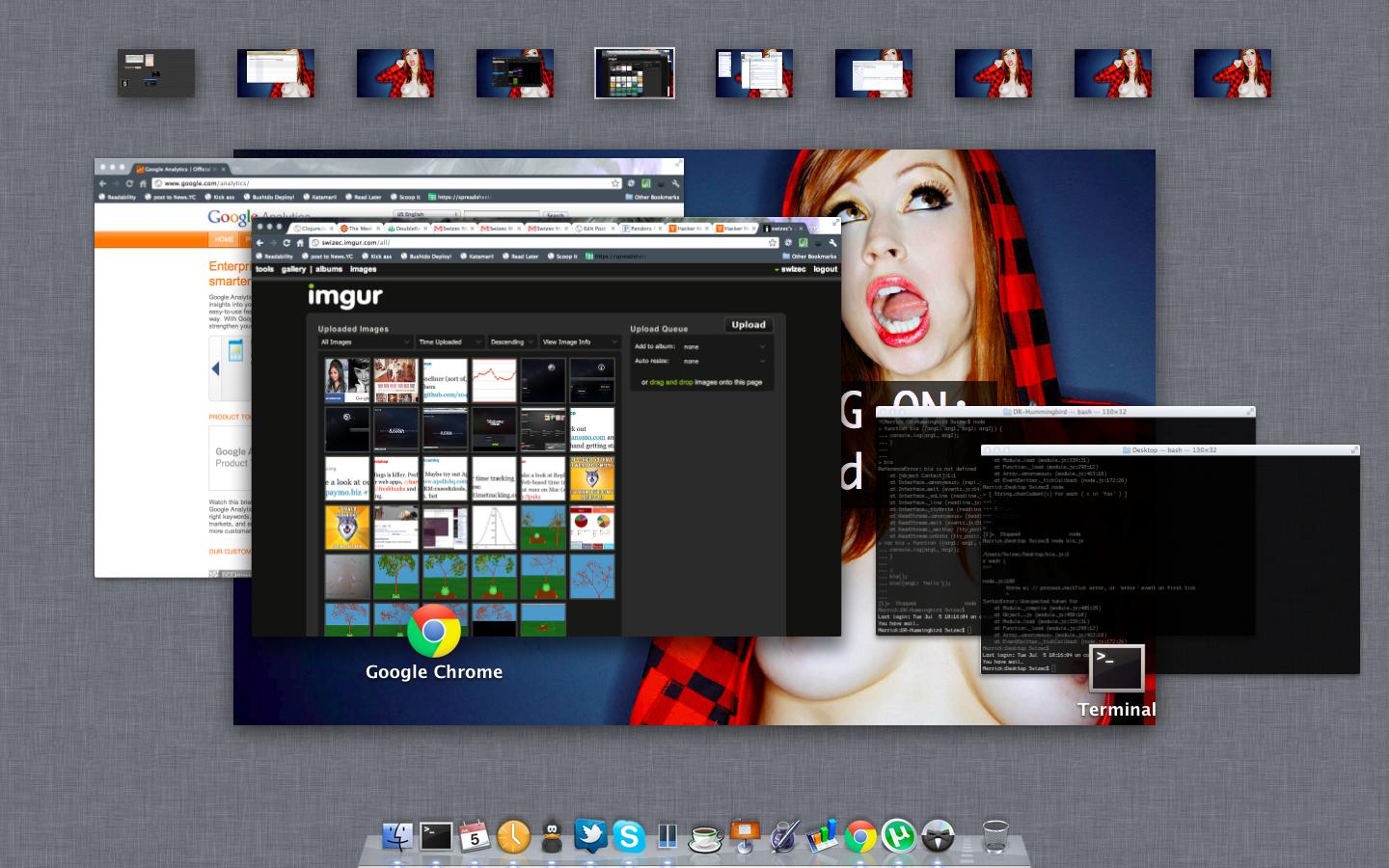Open the quill and ink app in dock
This screenshot has width=1389, height=868.
[783, 835]
